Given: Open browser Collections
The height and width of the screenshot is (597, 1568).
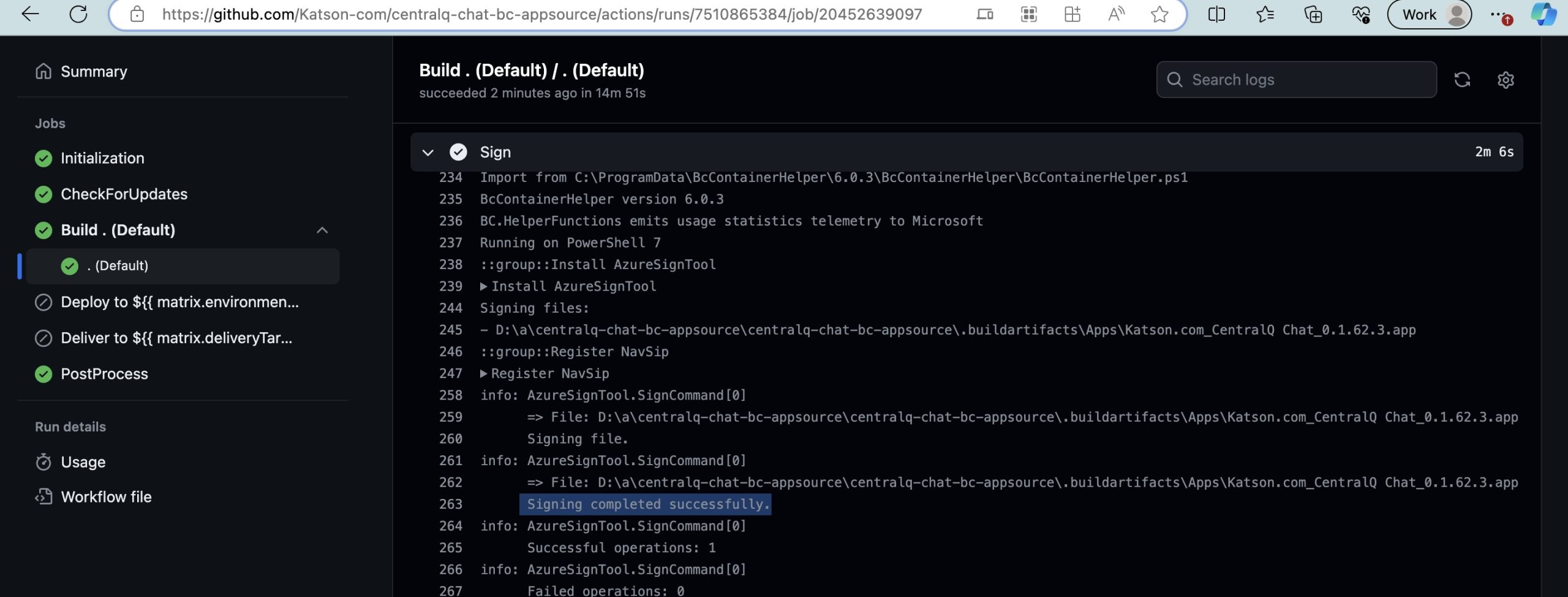Looking at the screenshot, I should (x=1313, y=14).
